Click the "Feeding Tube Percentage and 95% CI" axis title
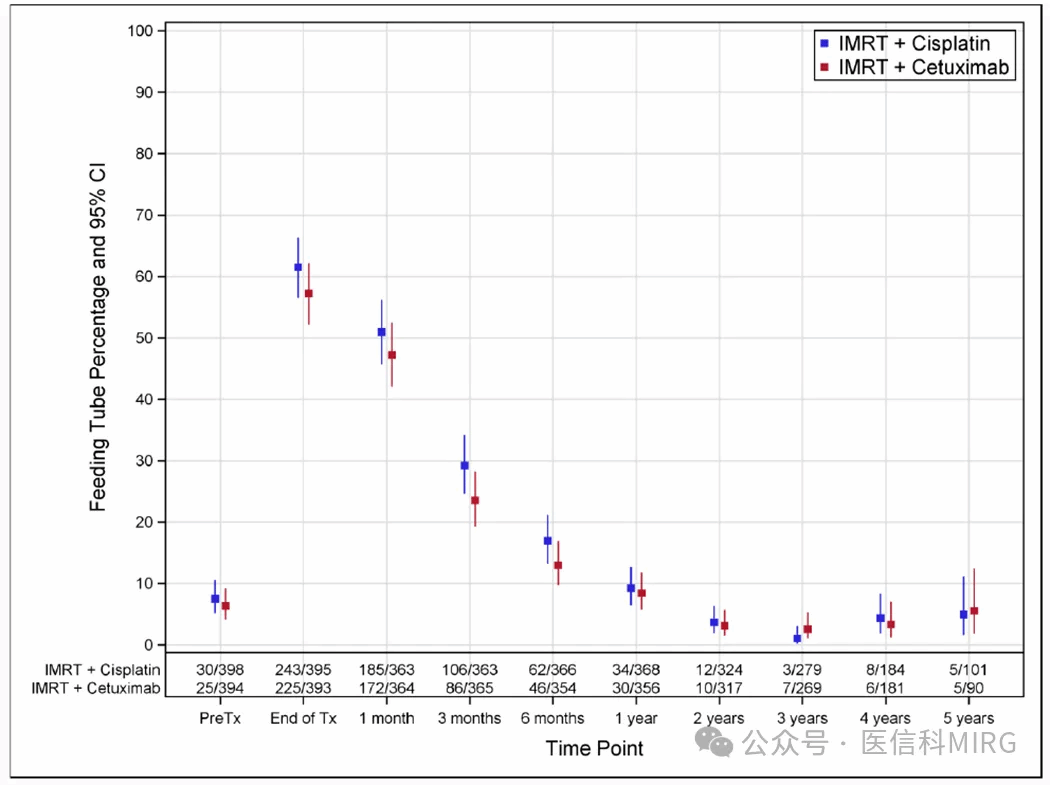Viewport: 1050px width, 785px height. tap(98, 340)
